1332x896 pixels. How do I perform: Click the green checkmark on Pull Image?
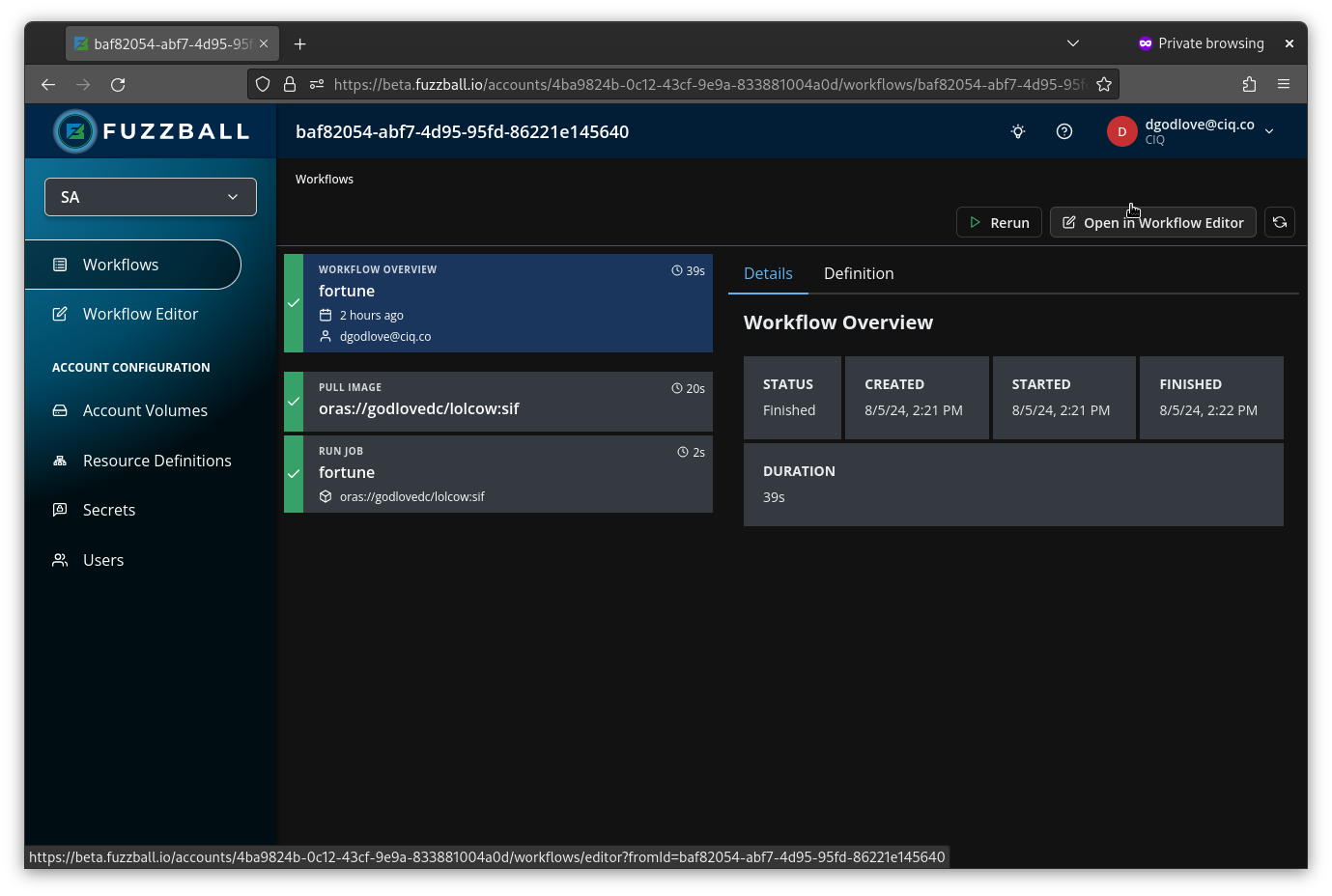tap(294, 402)
